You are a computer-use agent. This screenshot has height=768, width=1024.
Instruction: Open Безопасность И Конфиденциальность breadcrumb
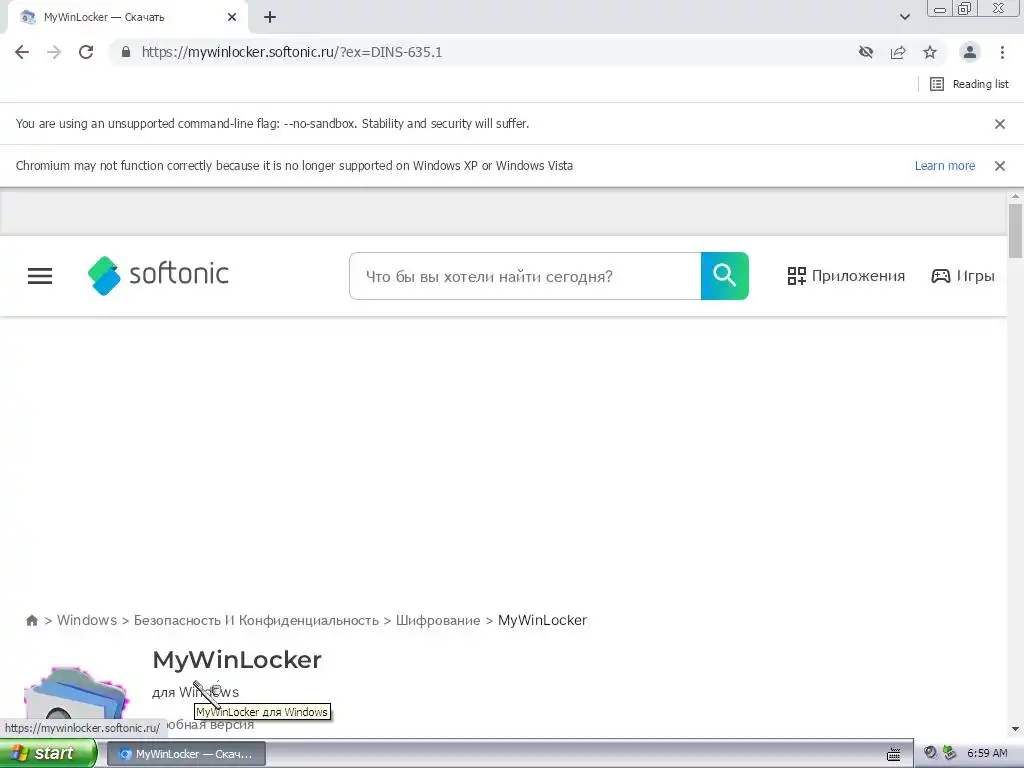click(x=256, y=620)
